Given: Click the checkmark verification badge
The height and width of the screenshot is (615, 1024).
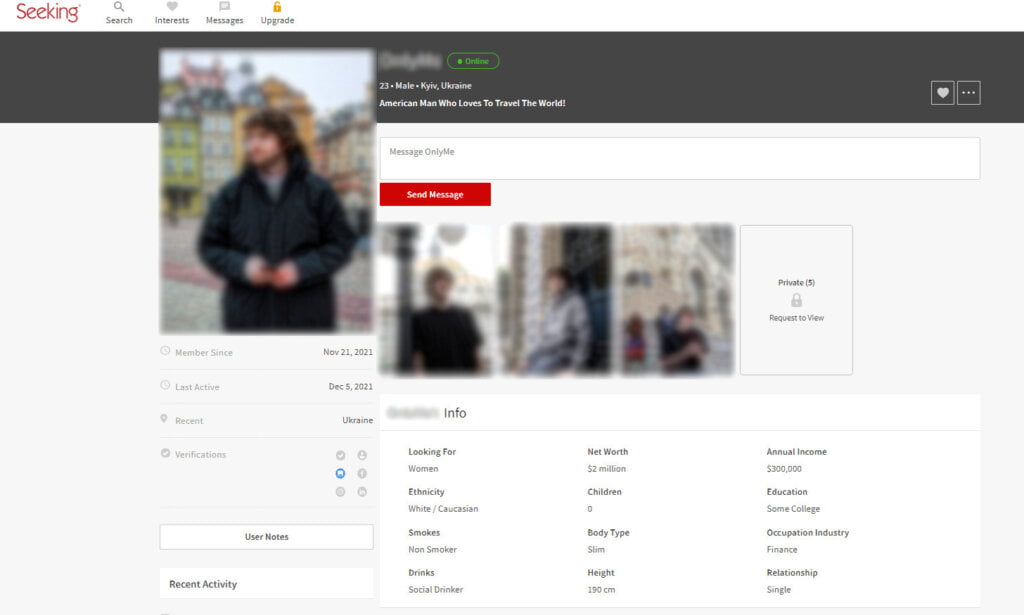Looking at the screenshot, I should [x=340, y=455].
